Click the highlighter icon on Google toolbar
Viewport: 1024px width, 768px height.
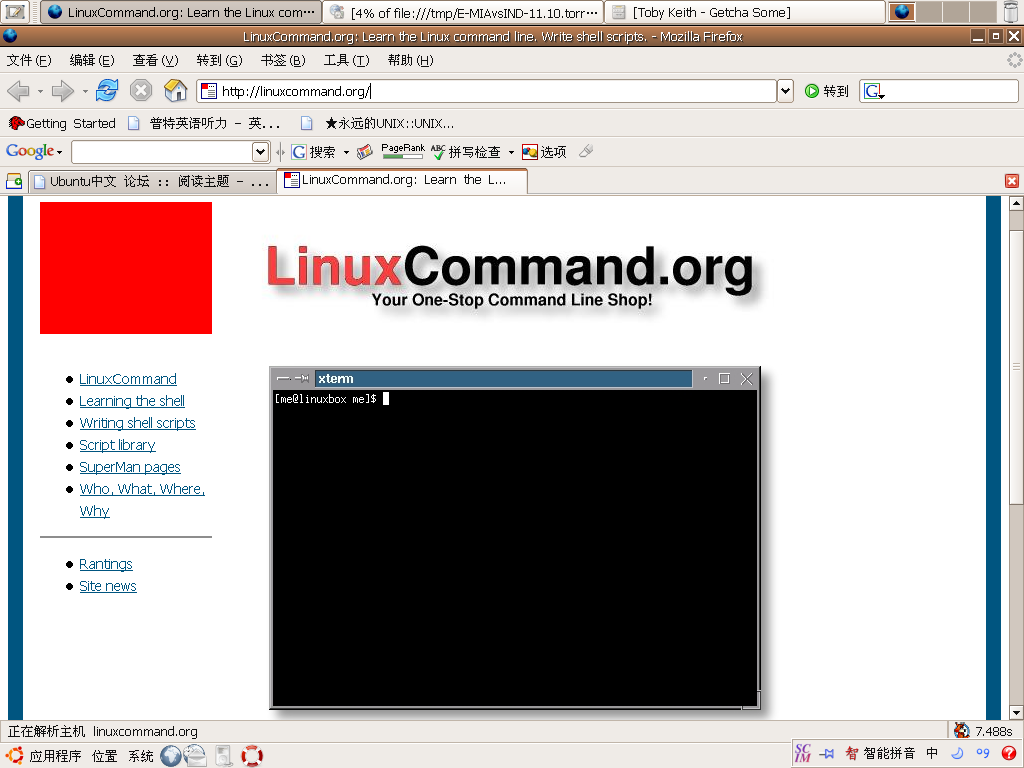pos(586,152)
